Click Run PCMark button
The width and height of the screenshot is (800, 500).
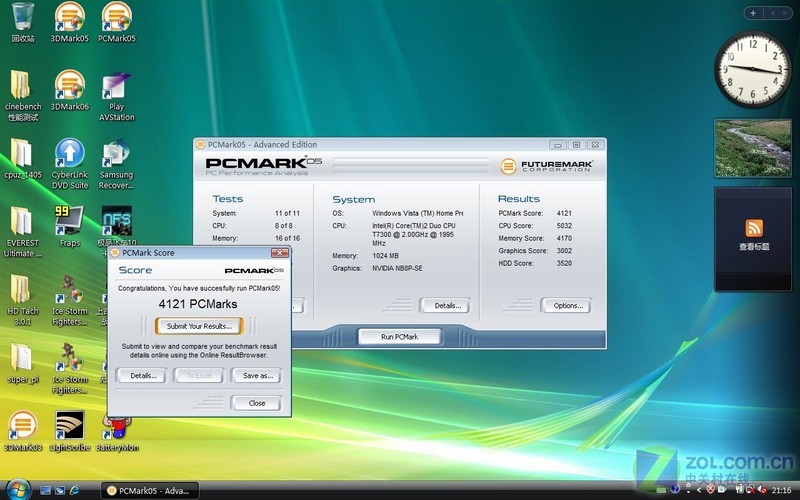click(x=399, y=337)
